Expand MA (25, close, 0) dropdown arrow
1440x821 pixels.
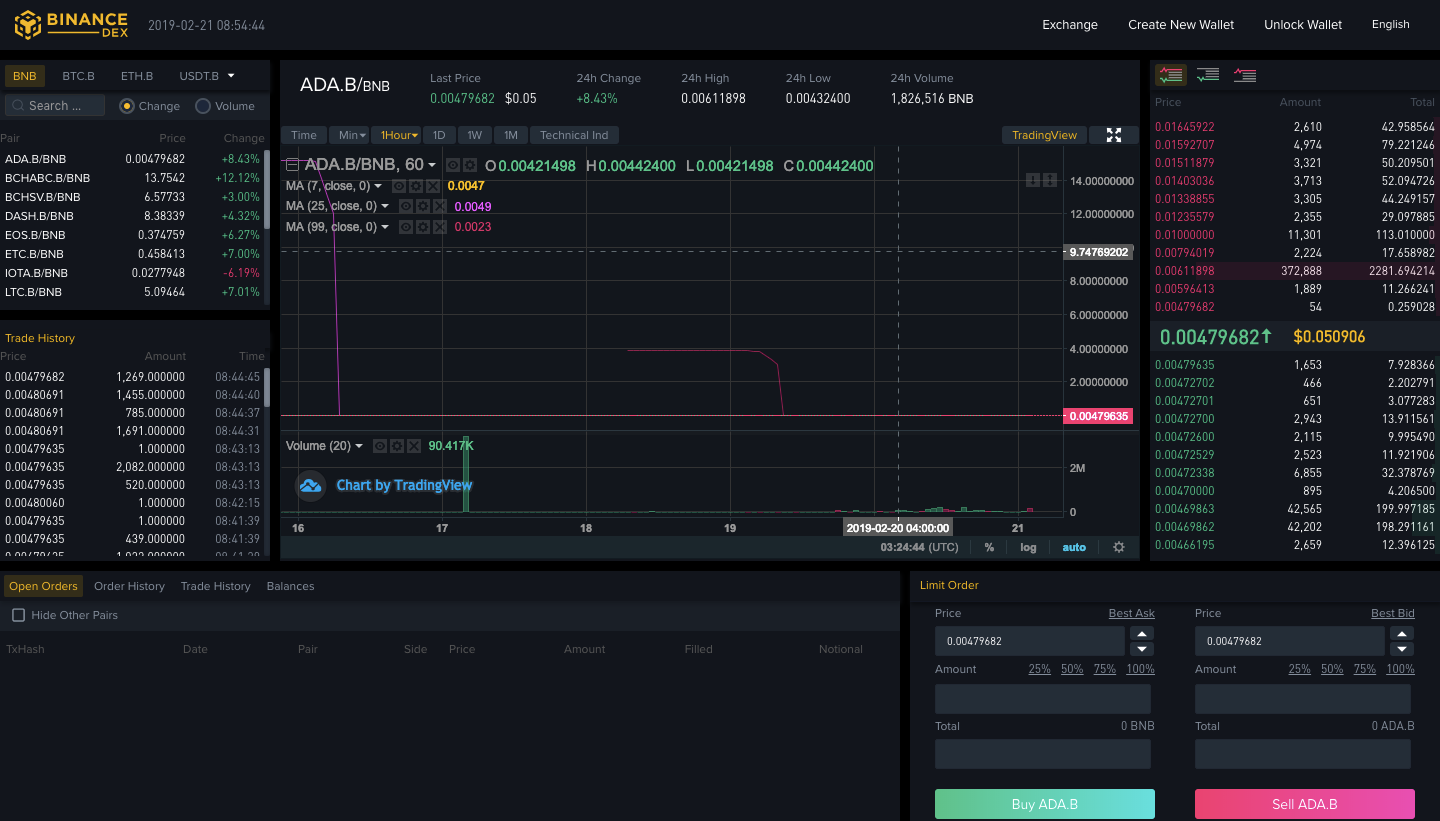point(385,206)
